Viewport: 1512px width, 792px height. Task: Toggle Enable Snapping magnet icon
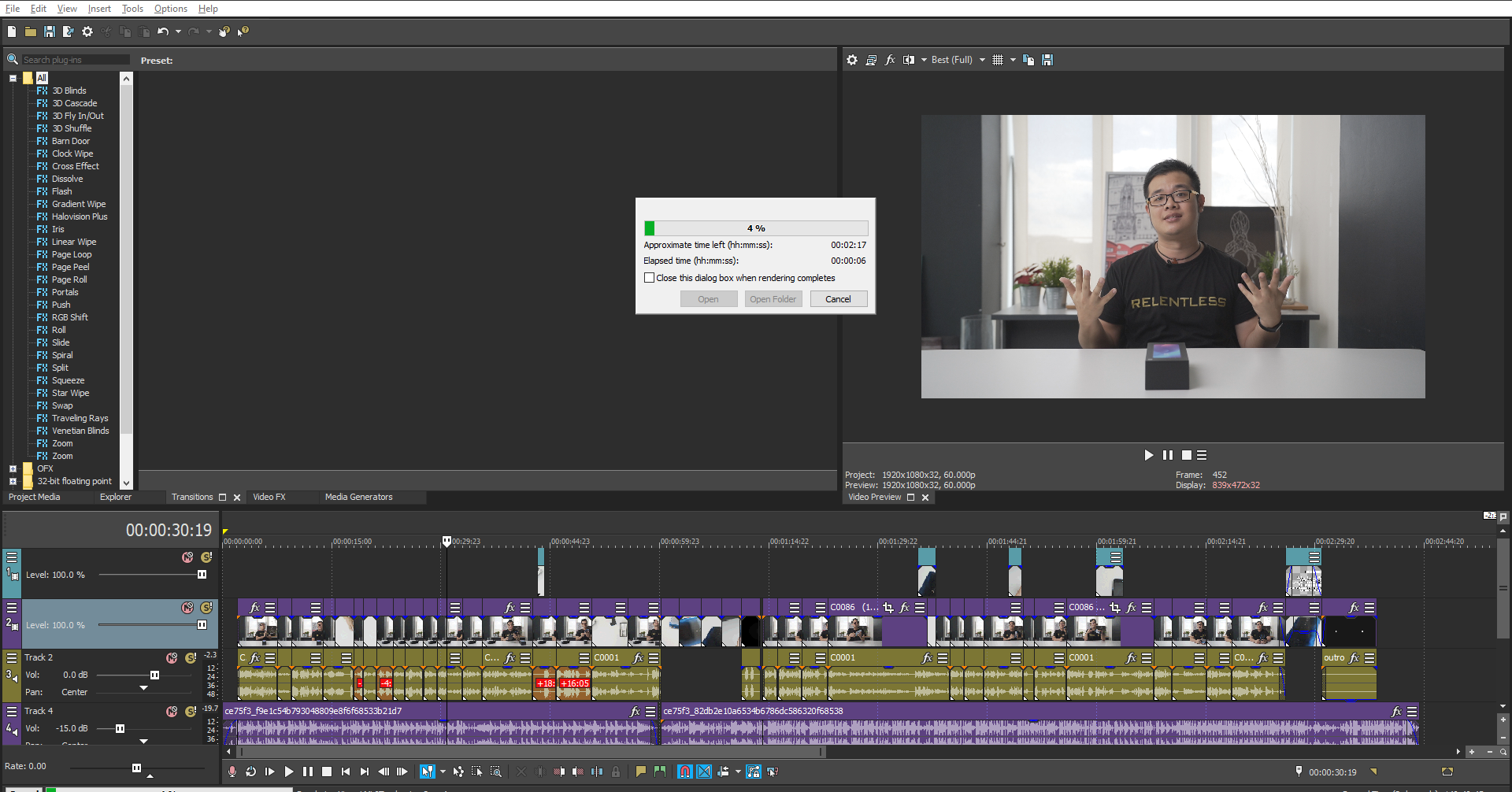[x=685, y=772]
